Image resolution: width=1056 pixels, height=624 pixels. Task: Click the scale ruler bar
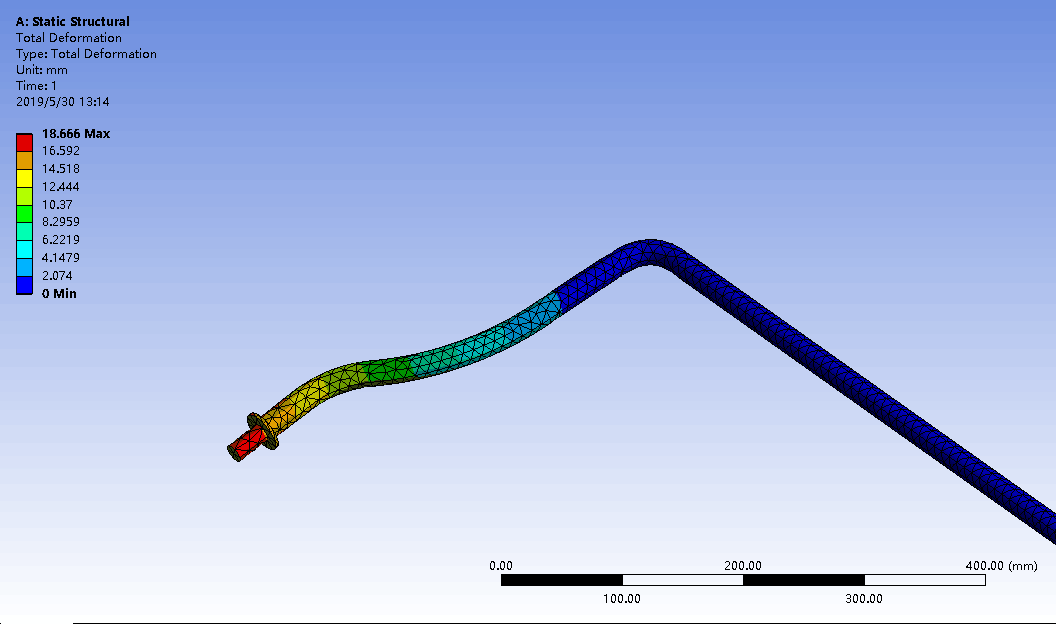click(x=743, y=580)
